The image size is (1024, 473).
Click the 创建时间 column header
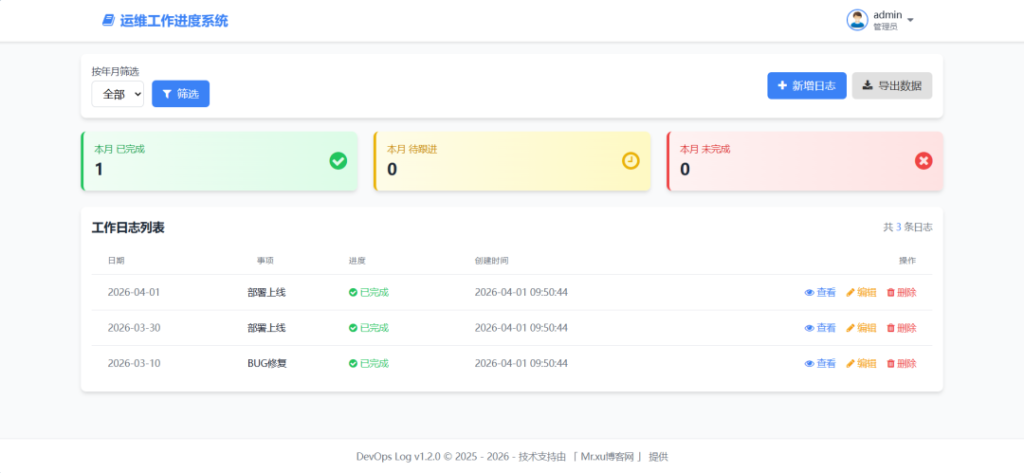pos(492,261)
